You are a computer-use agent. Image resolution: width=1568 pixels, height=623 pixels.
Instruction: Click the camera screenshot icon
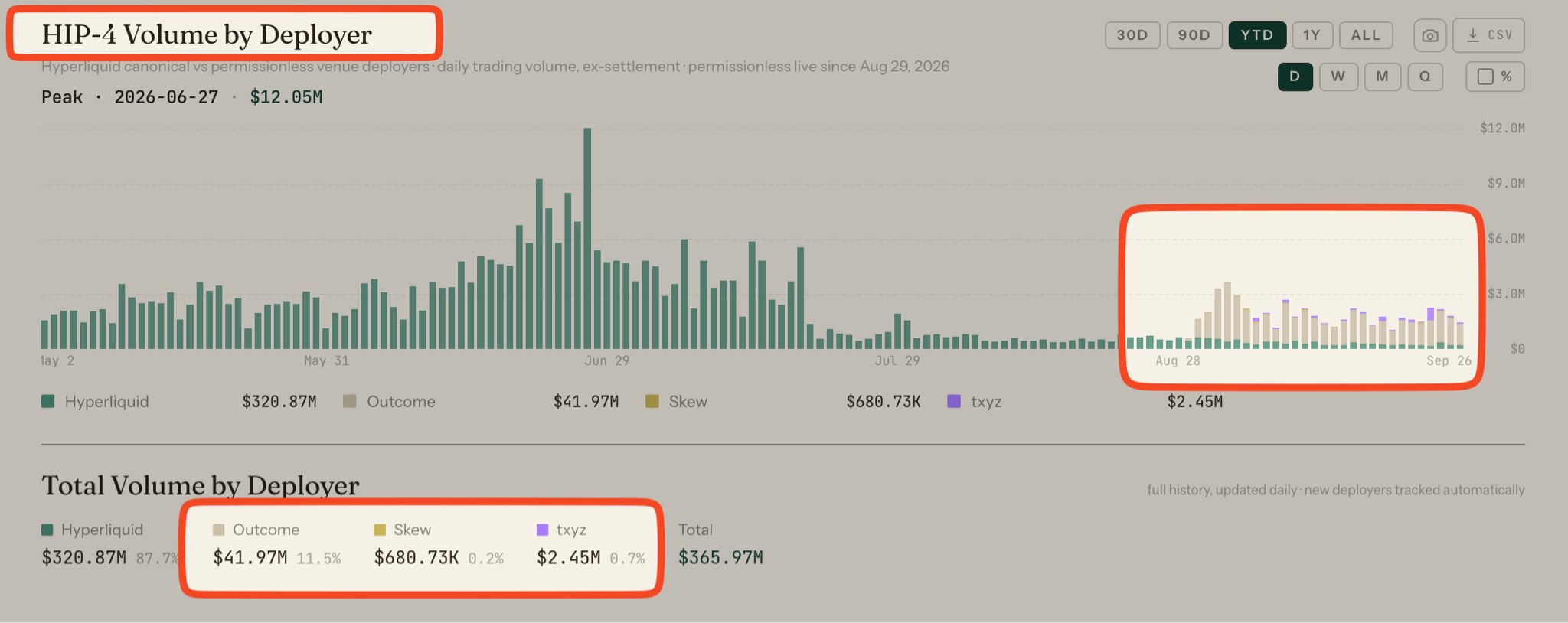pyautogui.click(x=1429, y=35)
